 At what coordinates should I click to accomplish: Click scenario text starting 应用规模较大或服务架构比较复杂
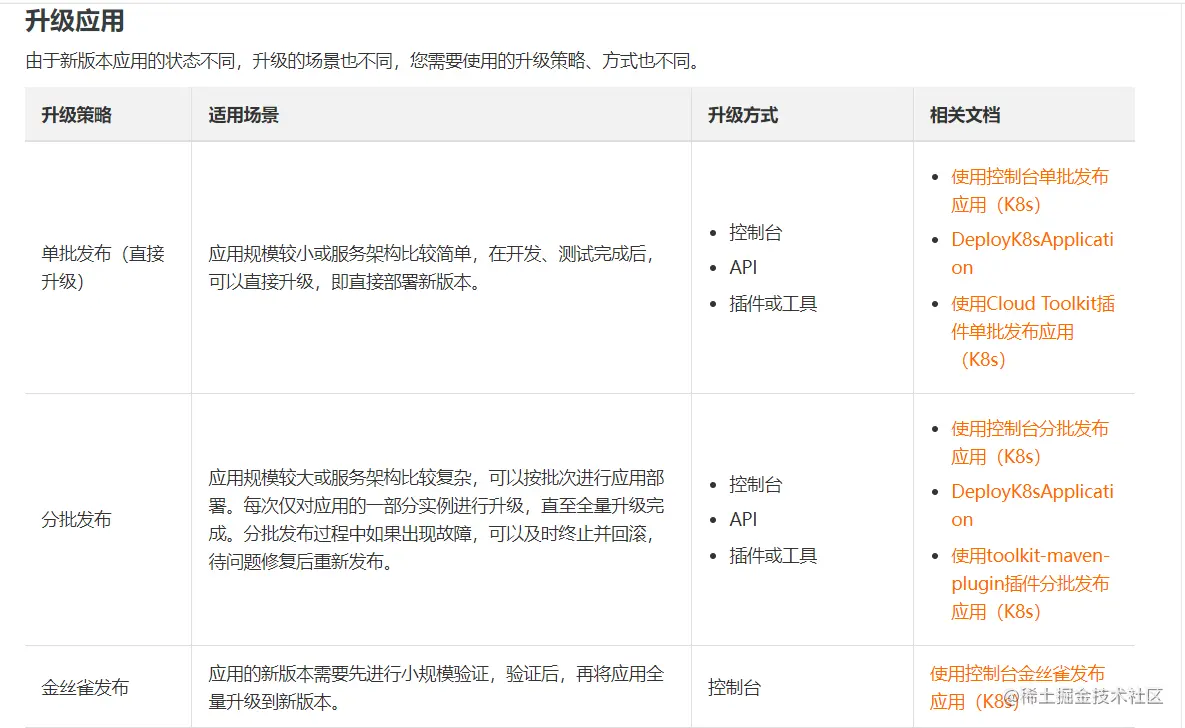tap(436, 519)
